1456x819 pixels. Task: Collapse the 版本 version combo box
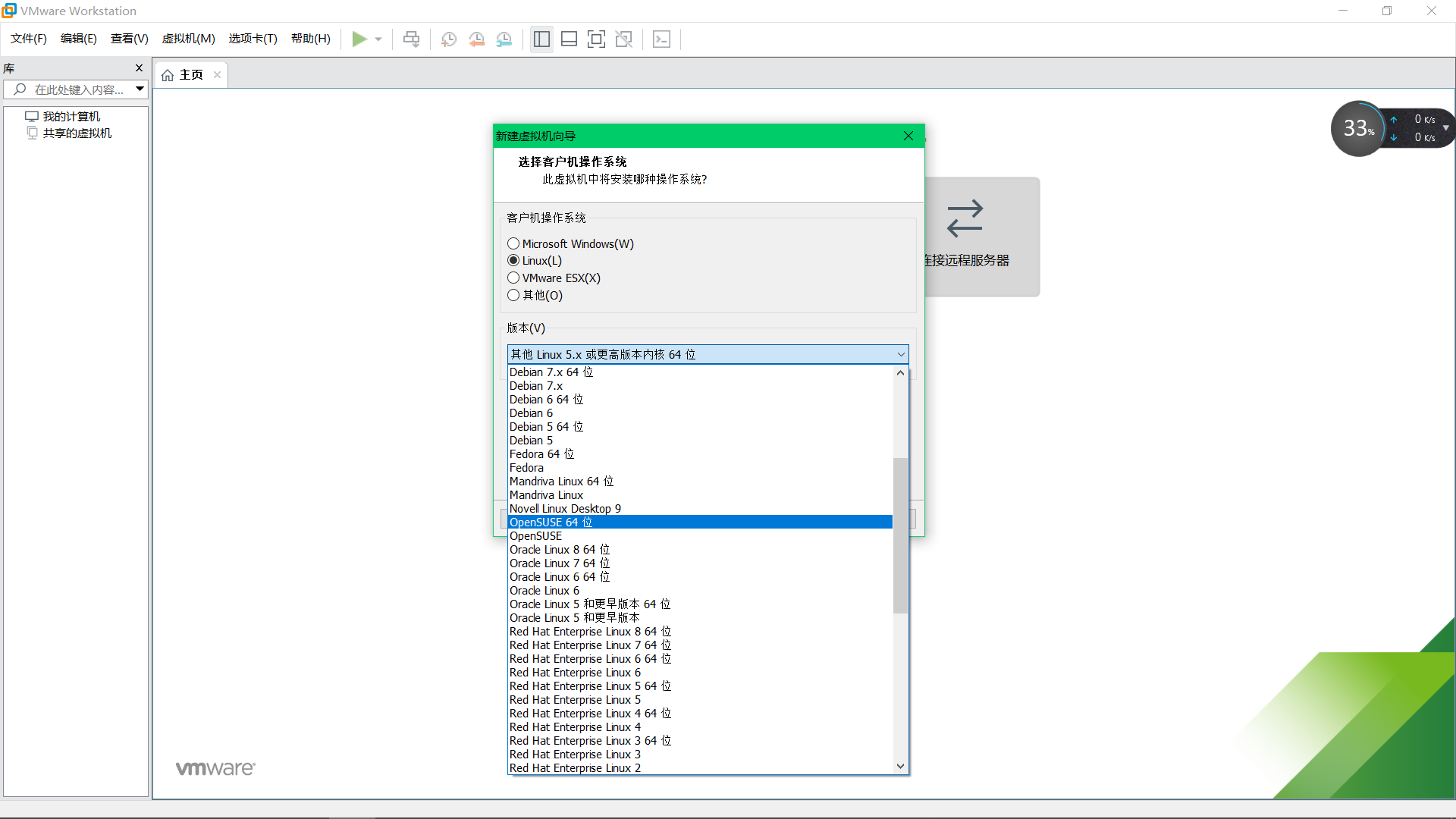[x=708, y=354]
